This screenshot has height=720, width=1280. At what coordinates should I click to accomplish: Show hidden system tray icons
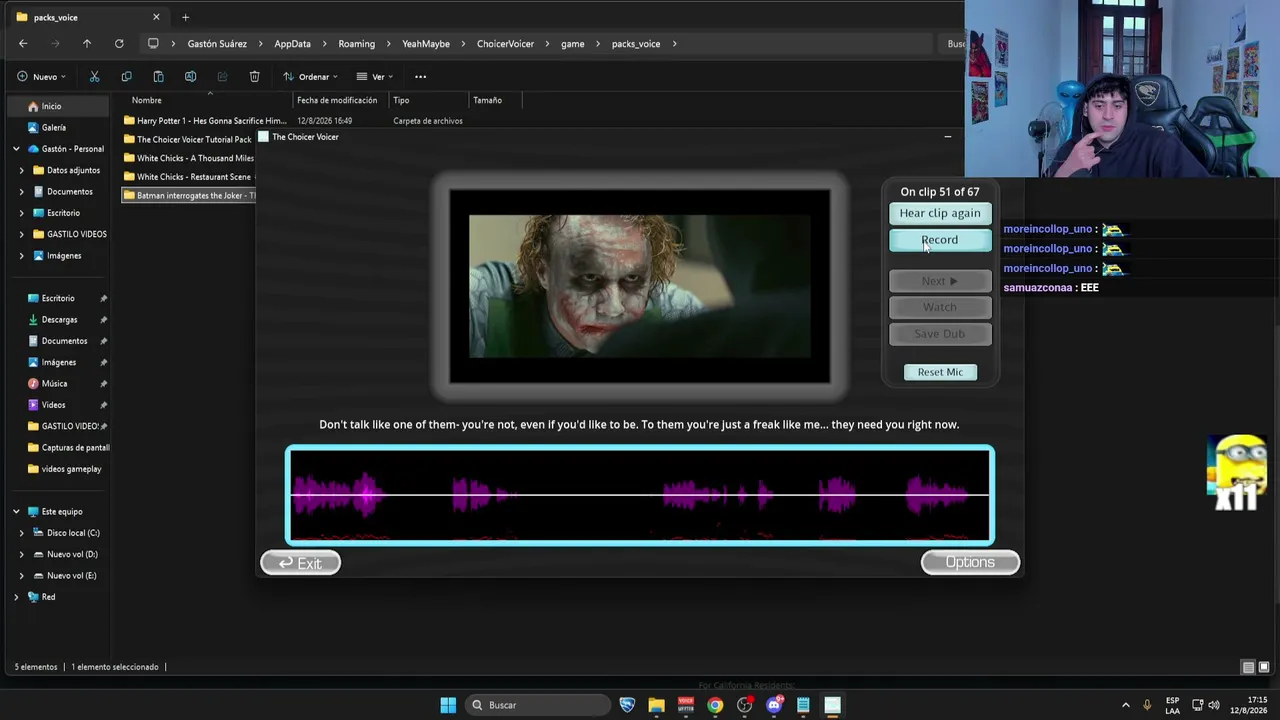(1125, 705)
